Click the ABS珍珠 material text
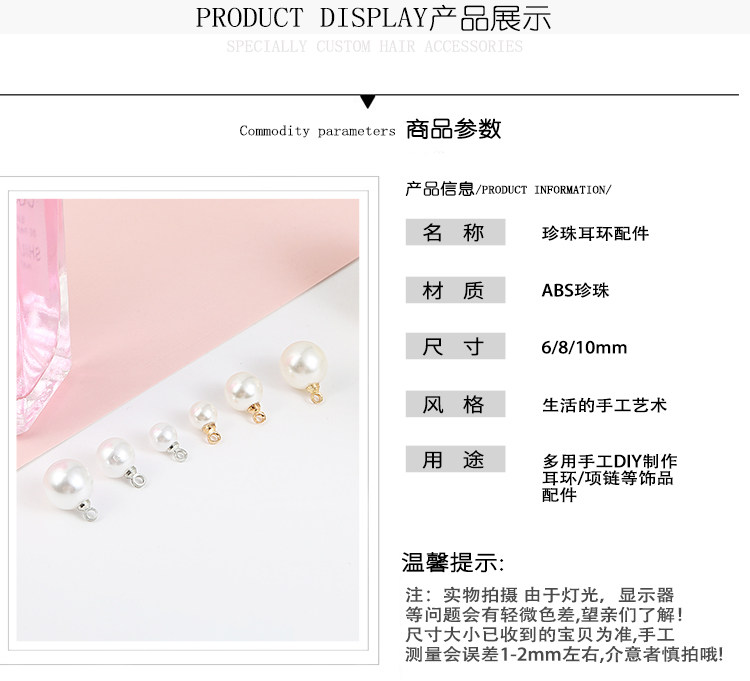The width and height of the screenshot is (750, 681). click(x=575, y=290)
